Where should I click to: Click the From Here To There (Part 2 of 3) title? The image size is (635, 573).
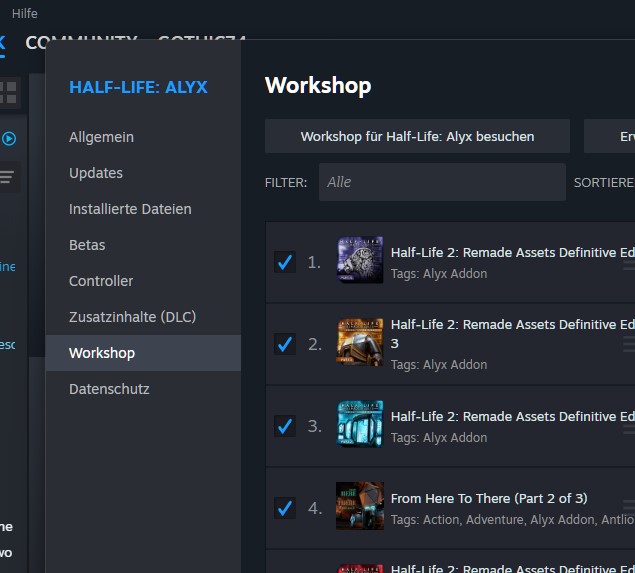pos(489,498)
